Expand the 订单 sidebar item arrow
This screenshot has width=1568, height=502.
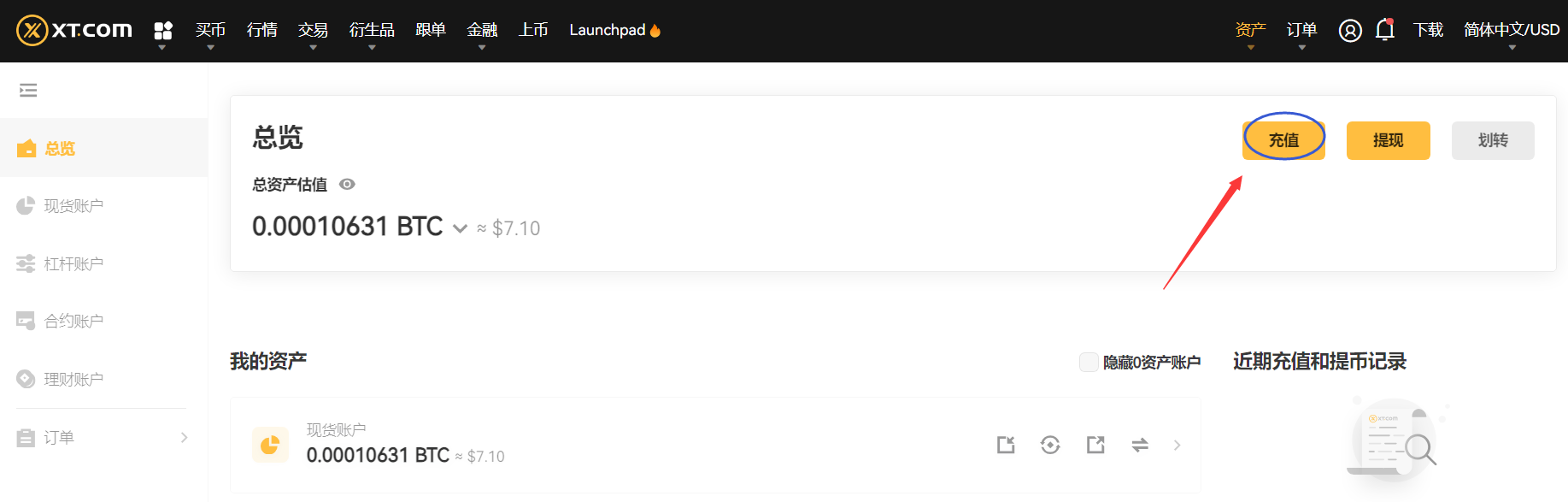[x=184, y=438]
